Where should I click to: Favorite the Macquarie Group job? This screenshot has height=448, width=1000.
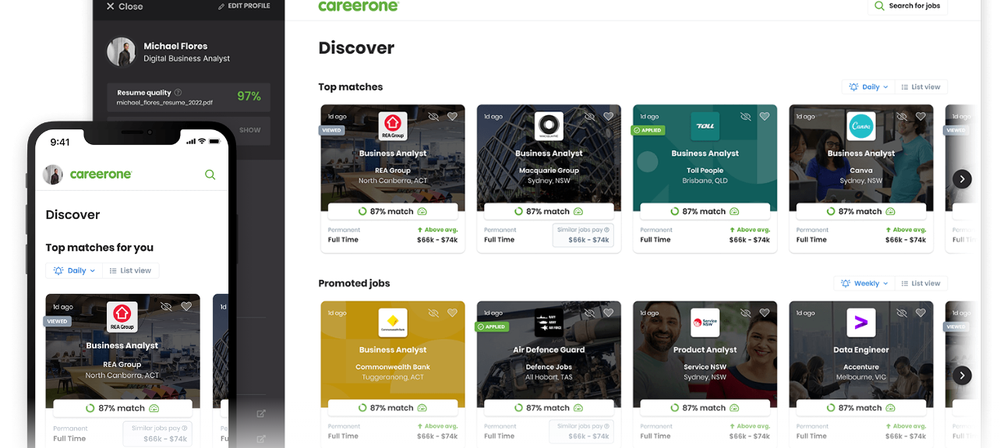tap(608, 117)
